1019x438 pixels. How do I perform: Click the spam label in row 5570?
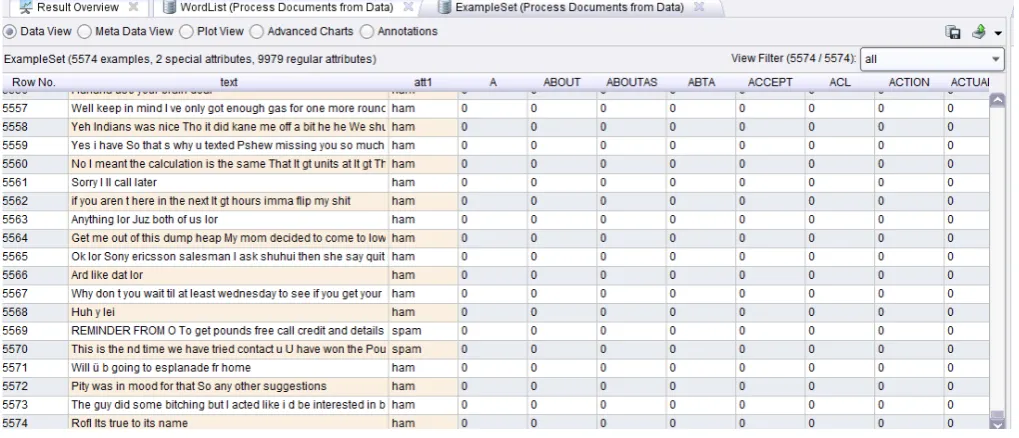(x=407, y=349)
